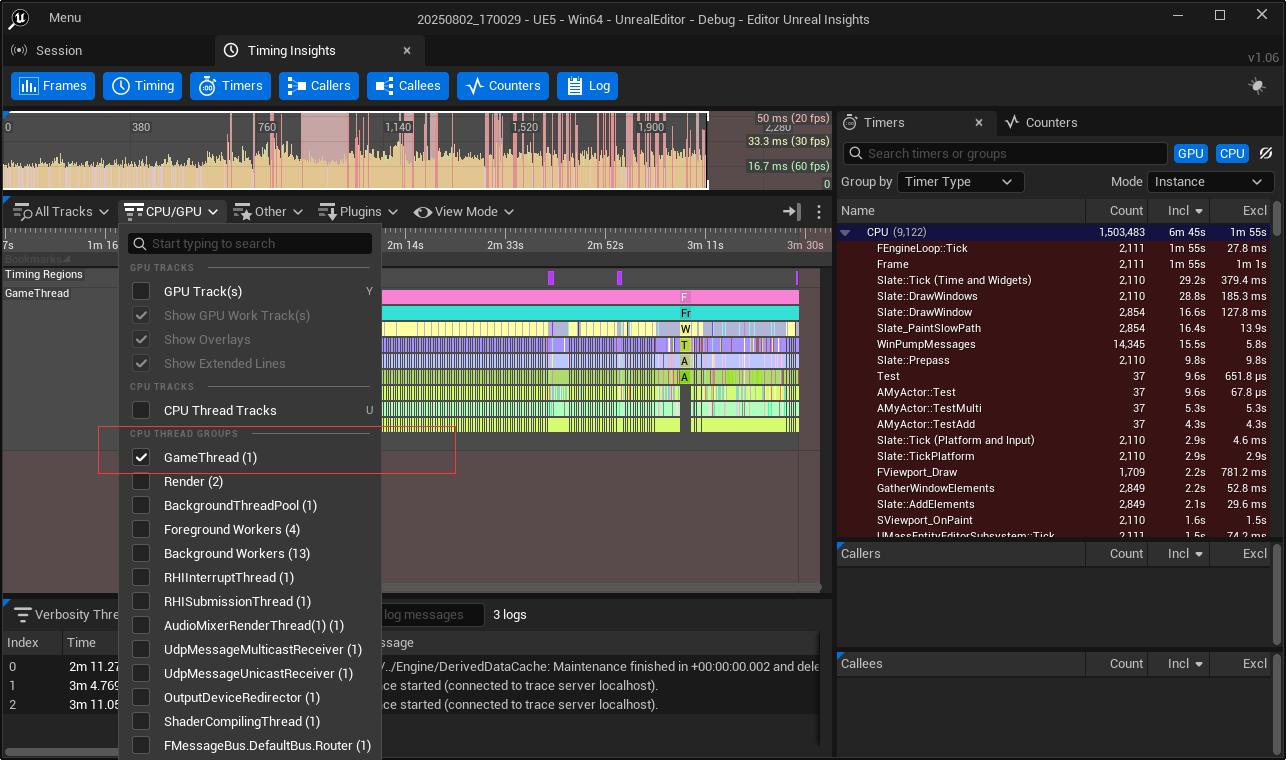Check the AudioMixerRenderThread(1) (1) group

141,626
